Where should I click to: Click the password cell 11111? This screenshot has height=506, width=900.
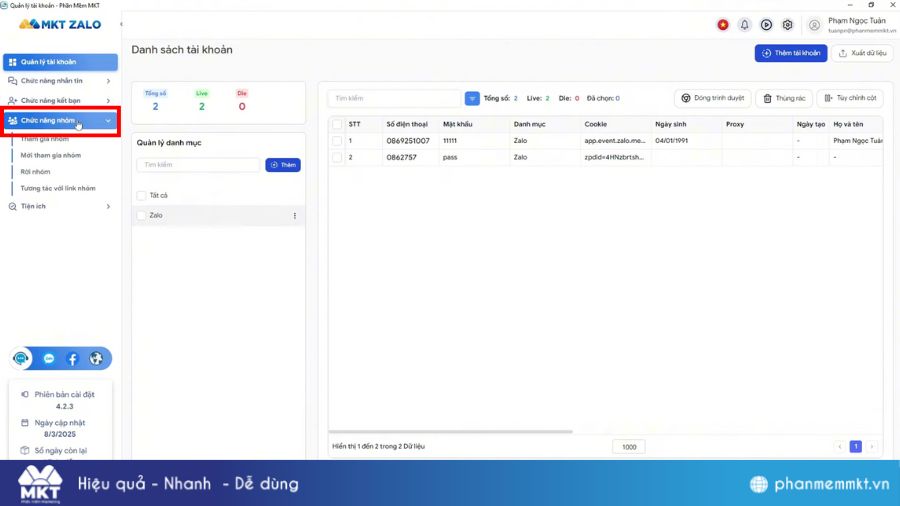tap(450, 141)
